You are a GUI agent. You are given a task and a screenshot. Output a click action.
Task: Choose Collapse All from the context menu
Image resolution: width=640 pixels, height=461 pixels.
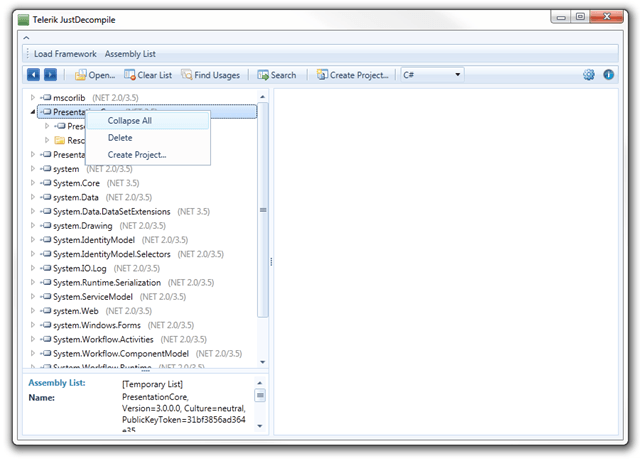point(148,121)
